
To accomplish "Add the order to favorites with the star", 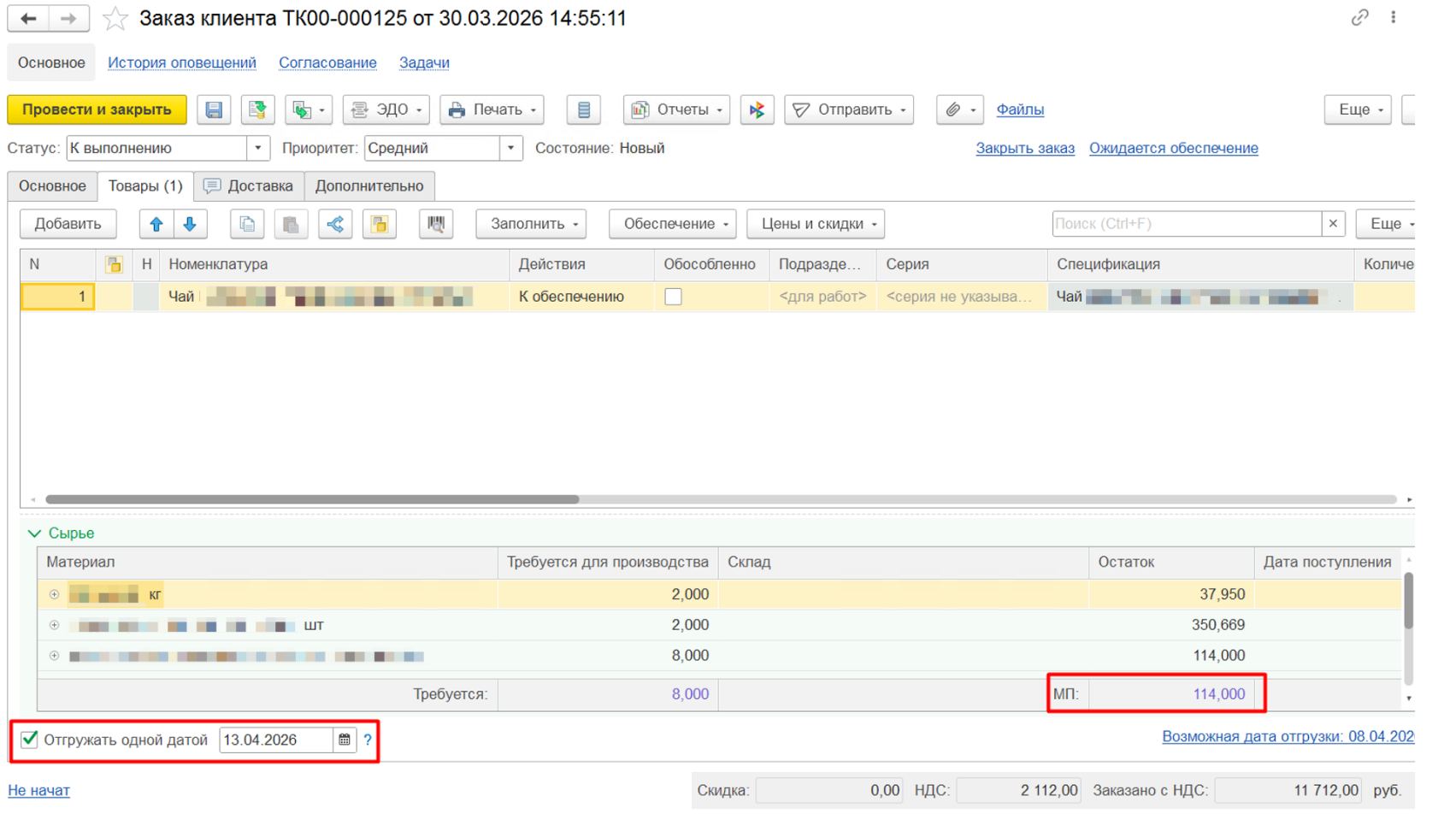I will tap(115, 19).
